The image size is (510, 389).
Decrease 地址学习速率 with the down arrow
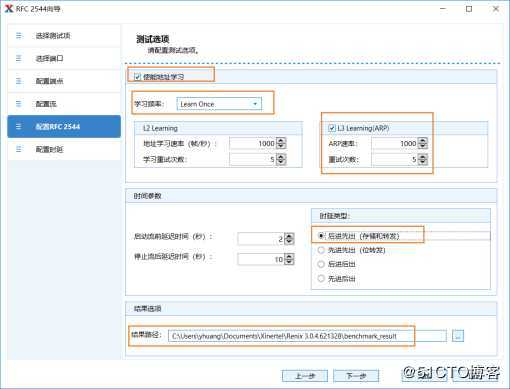[x=281, y=146]
